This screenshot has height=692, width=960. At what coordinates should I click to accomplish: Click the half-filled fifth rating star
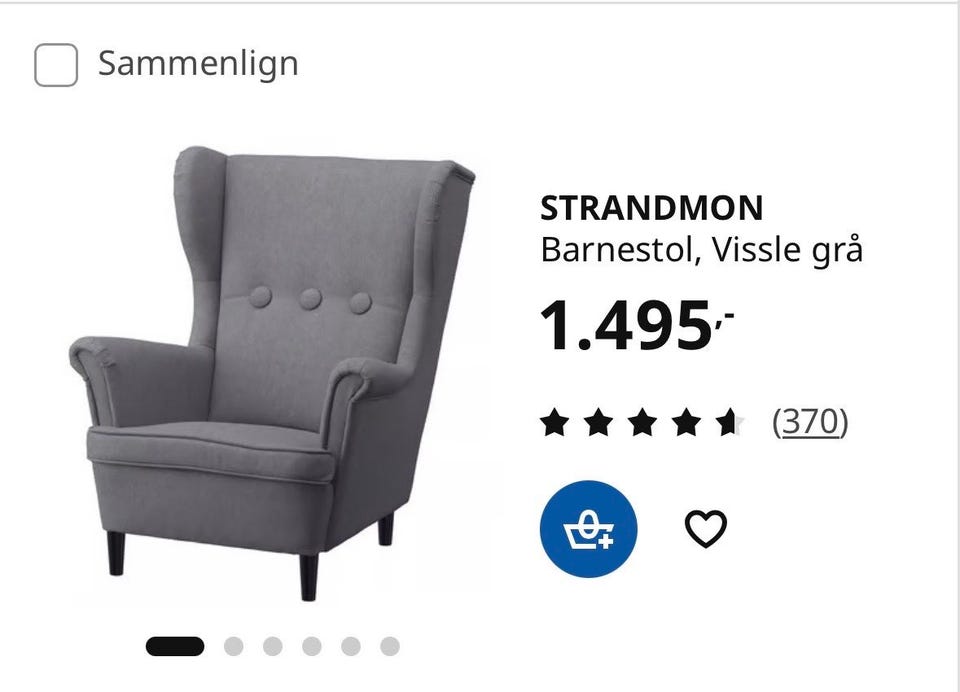click(730, 423)
